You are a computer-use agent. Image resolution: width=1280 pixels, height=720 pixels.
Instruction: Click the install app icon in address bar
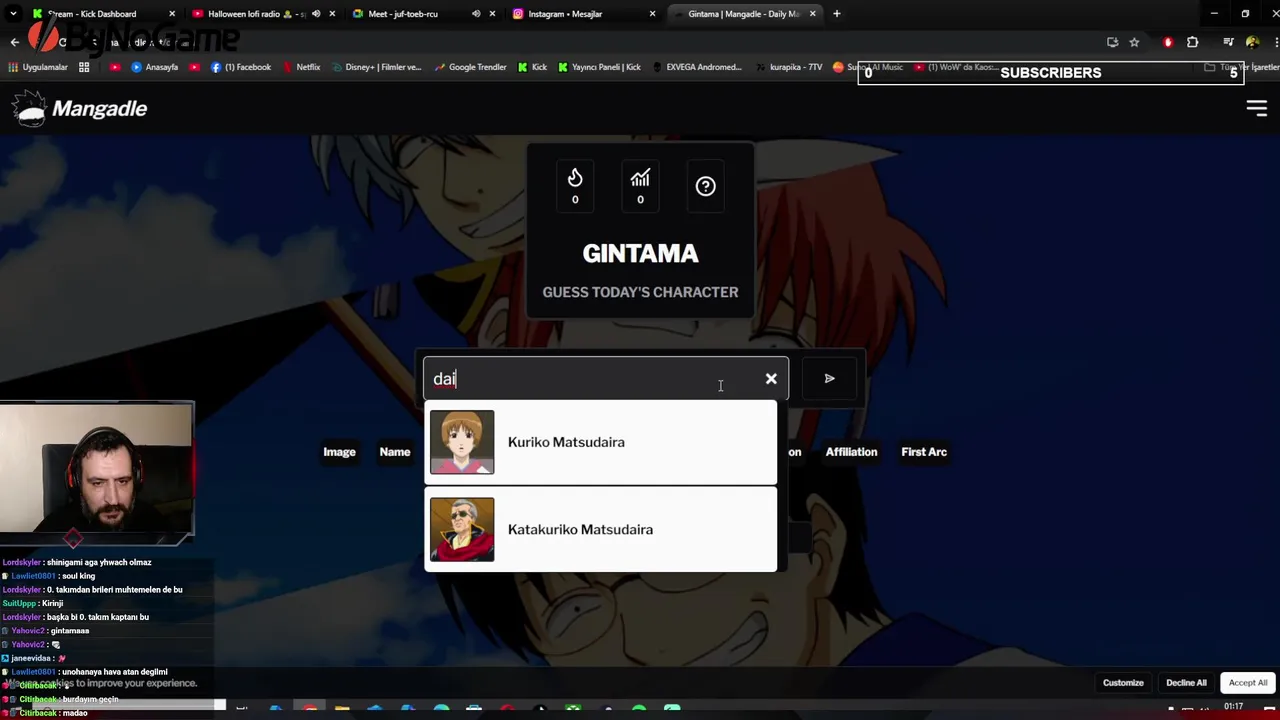[x=1112, y=42]
